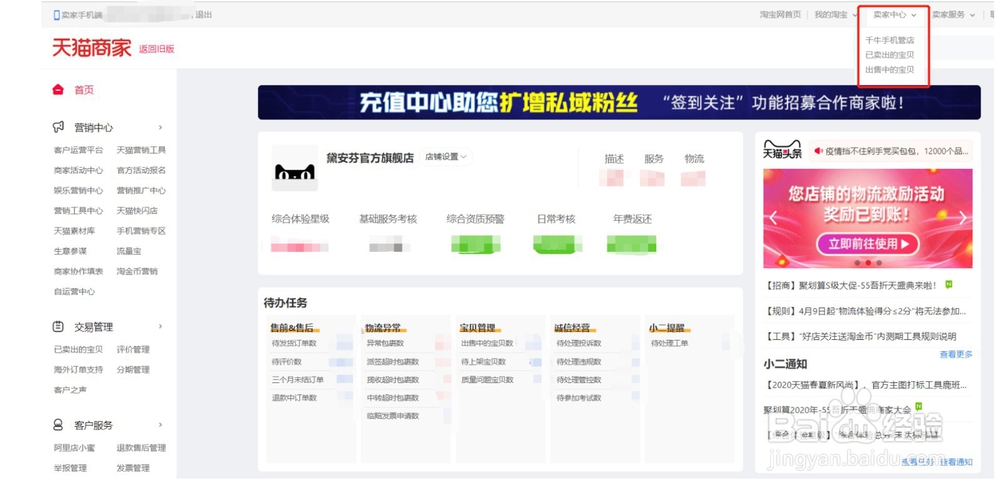Open 娱乐营销中心 link
This screenshot has height=493, width=1000.
pos(78,191)
